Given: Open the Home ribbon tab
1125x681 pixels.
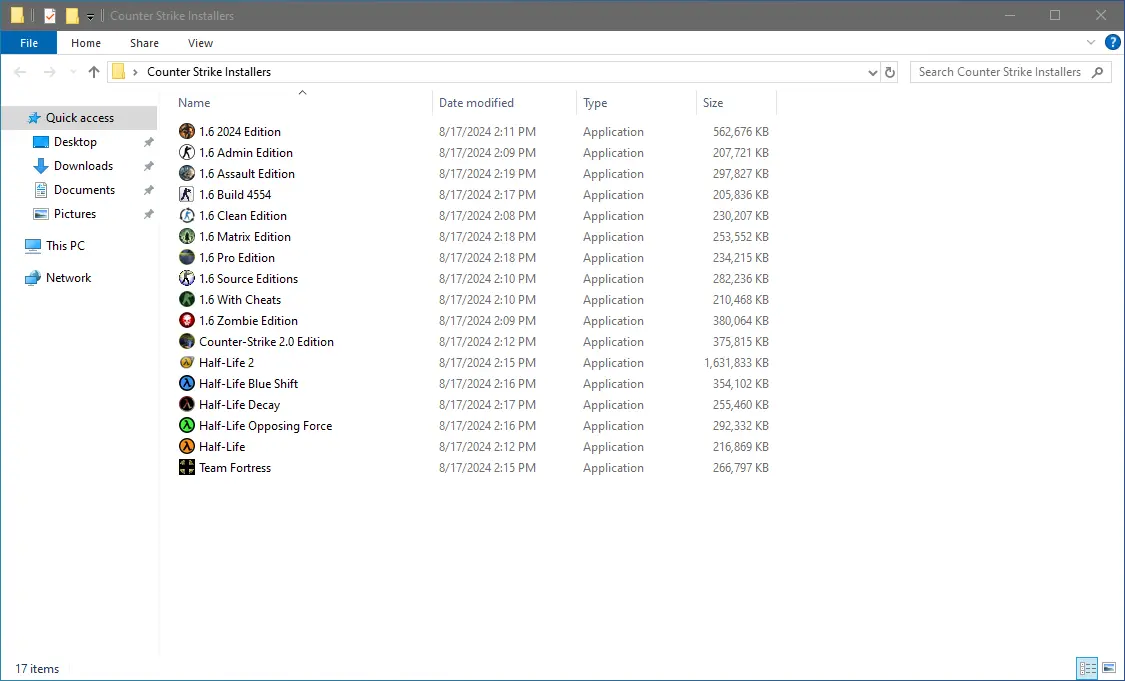Looking at the screenshot, I should [x=85, y=43].
